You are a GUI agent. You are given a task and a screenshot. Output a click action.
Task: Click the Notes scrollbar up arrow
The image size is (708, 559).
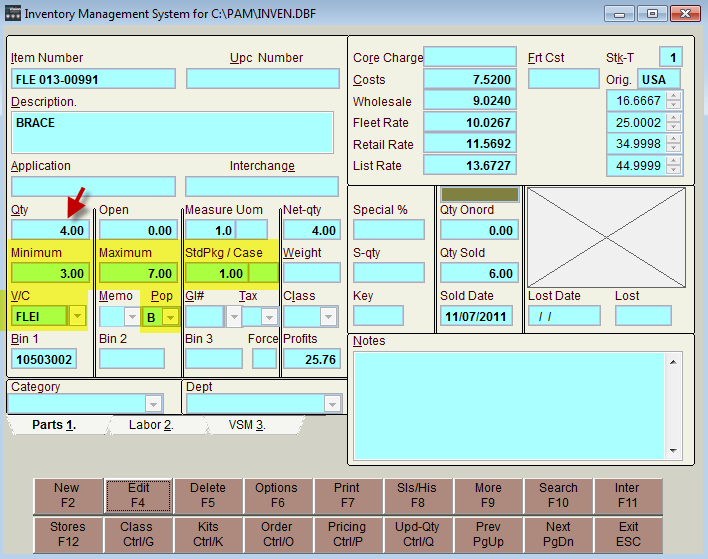coord(673,362)
